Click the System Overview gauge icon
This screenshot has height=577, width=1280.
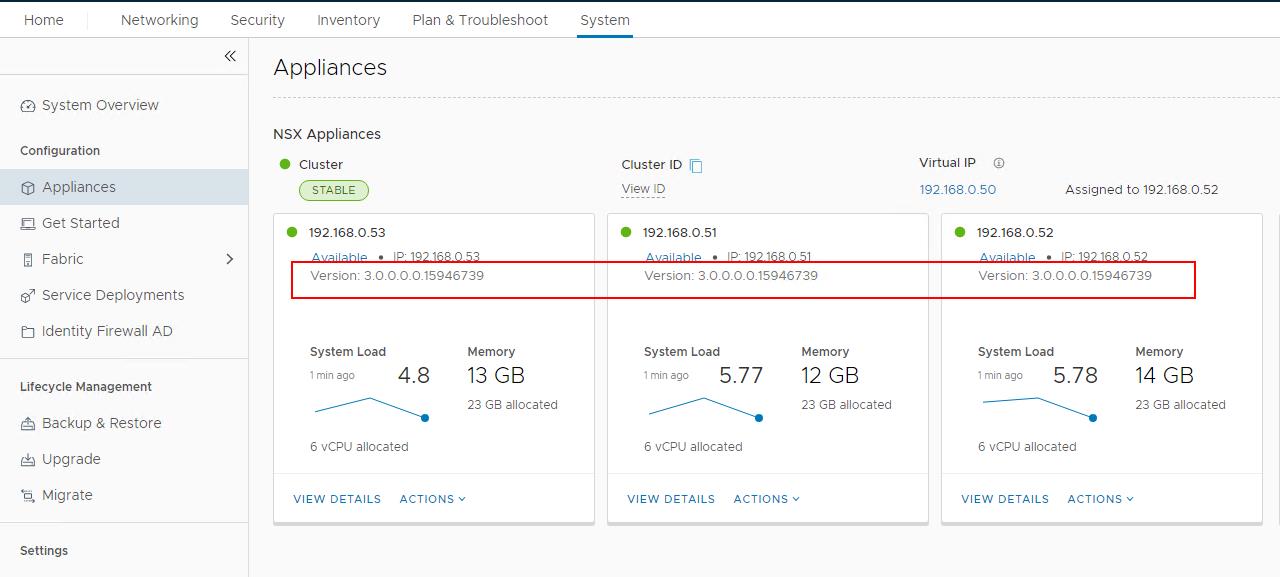coord(28,106)
